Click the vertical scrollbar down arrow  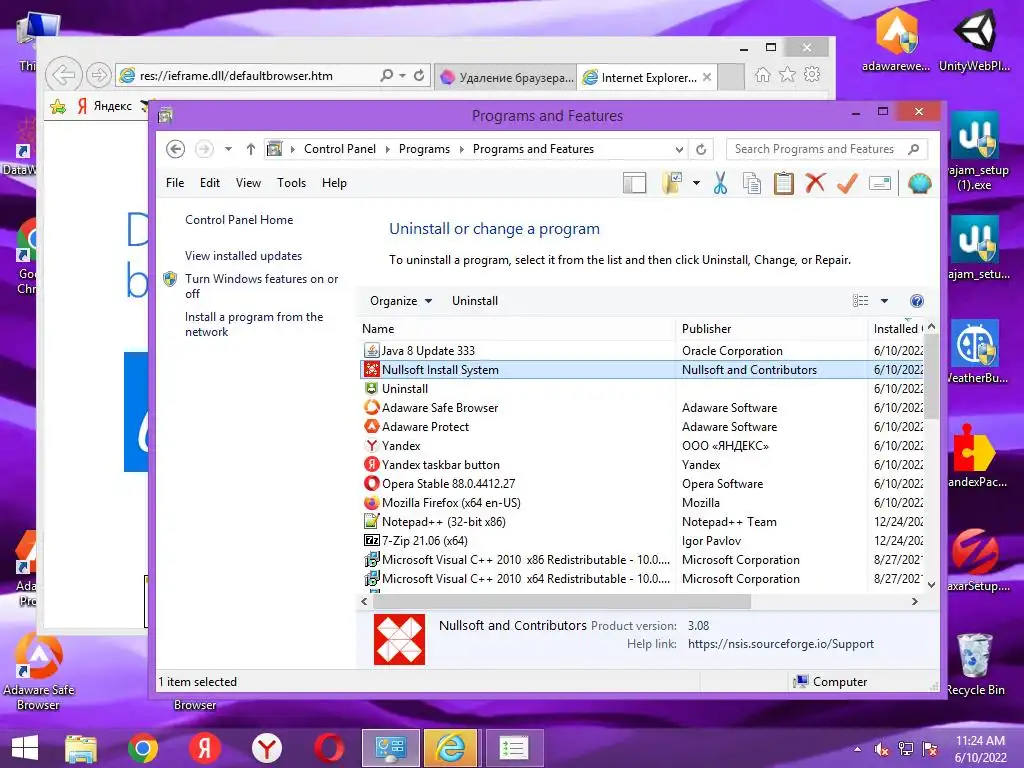click(931, 585)
